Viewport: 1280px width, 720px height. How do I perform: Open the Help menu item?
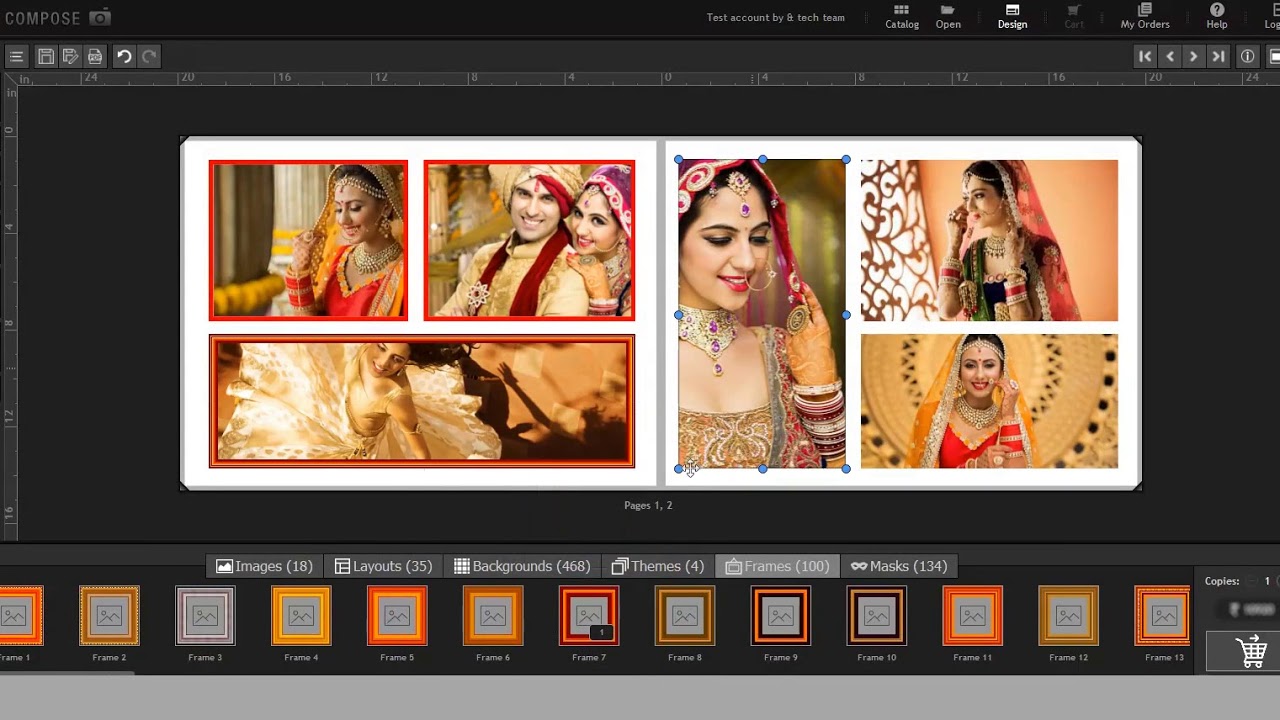[1217, 17]
